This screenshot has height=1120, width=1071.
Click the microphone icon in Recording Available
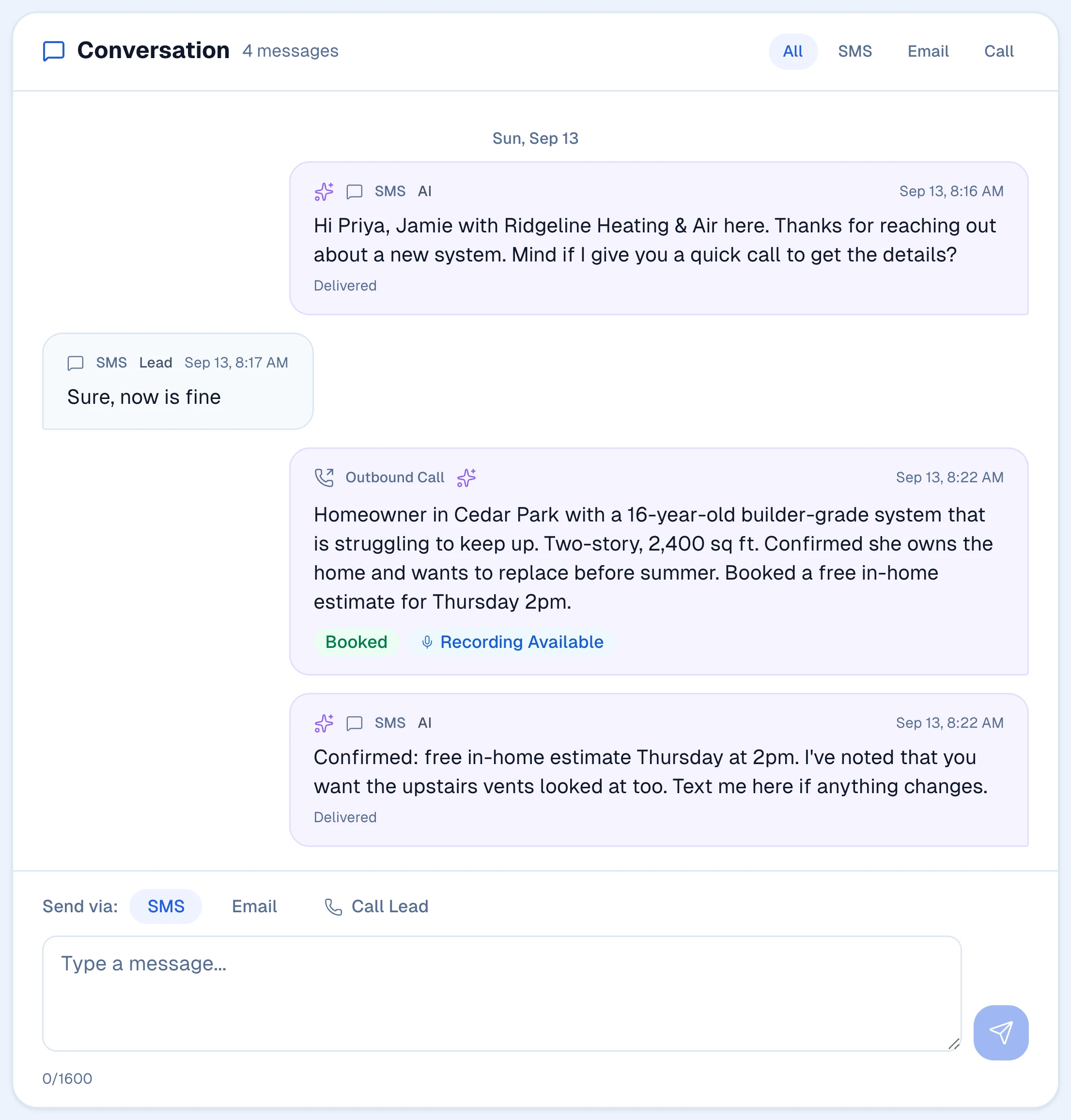coord(427,643)
